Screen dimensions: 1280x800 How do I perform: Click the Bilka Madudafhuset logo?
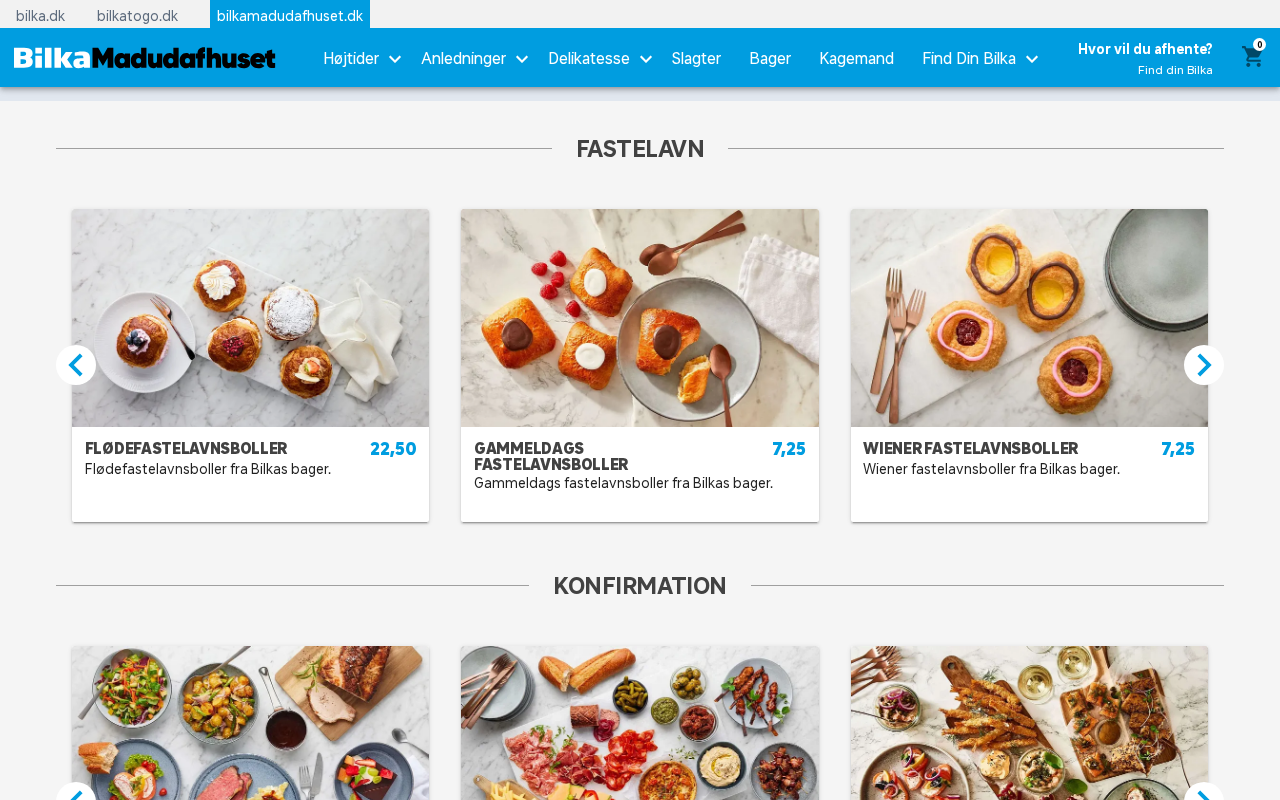click(145, 58)
